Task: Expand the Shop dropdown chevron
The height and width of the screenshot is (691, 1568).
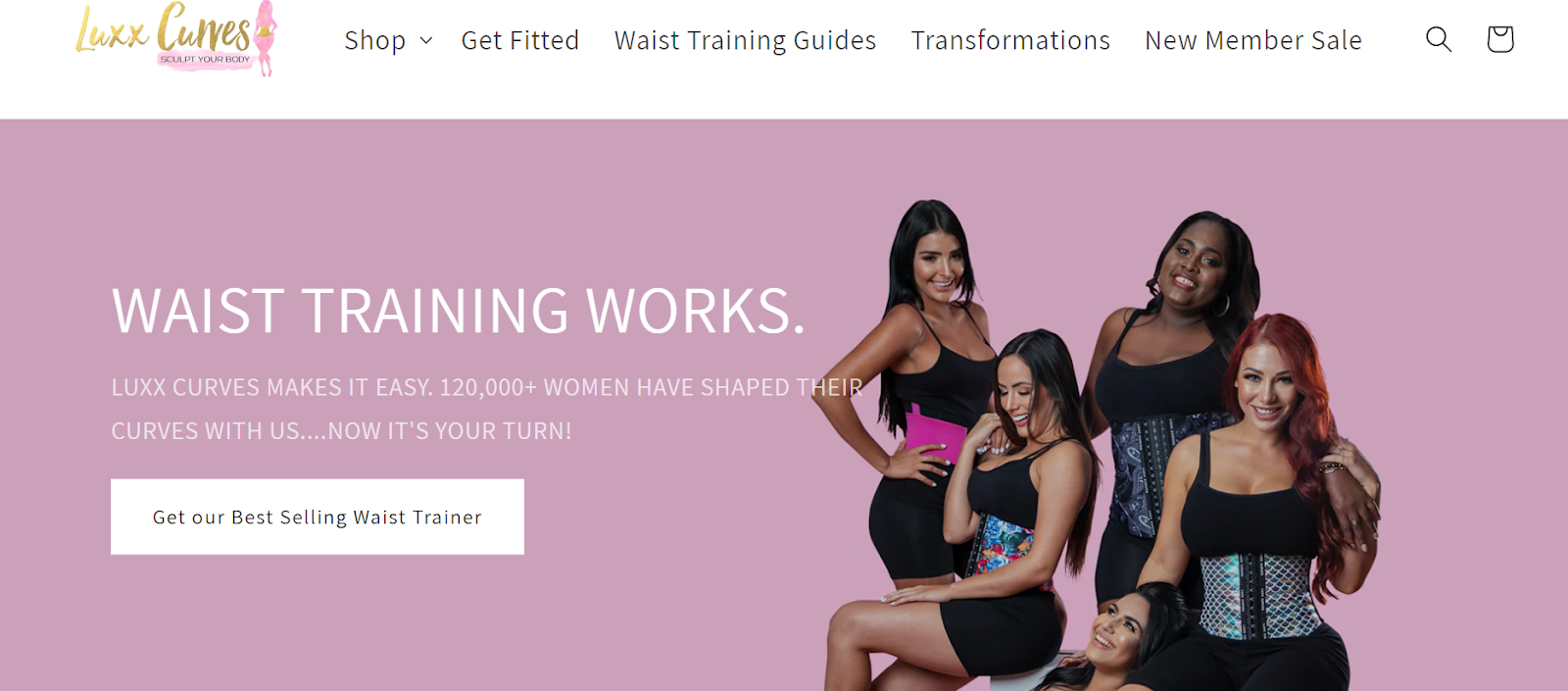Action: point(426,40)
